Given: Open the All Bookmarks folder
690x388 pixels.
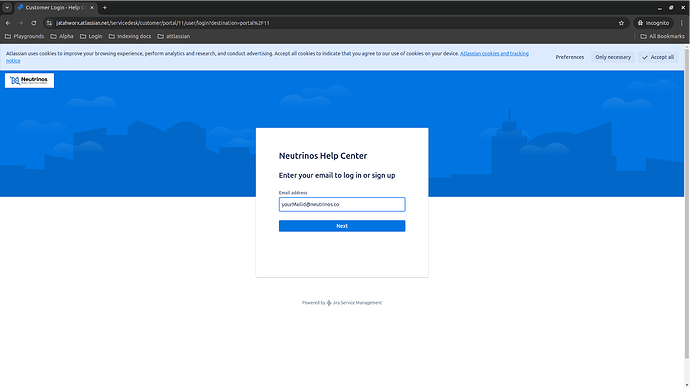Looking at the screenshot, I should [662, 37].
